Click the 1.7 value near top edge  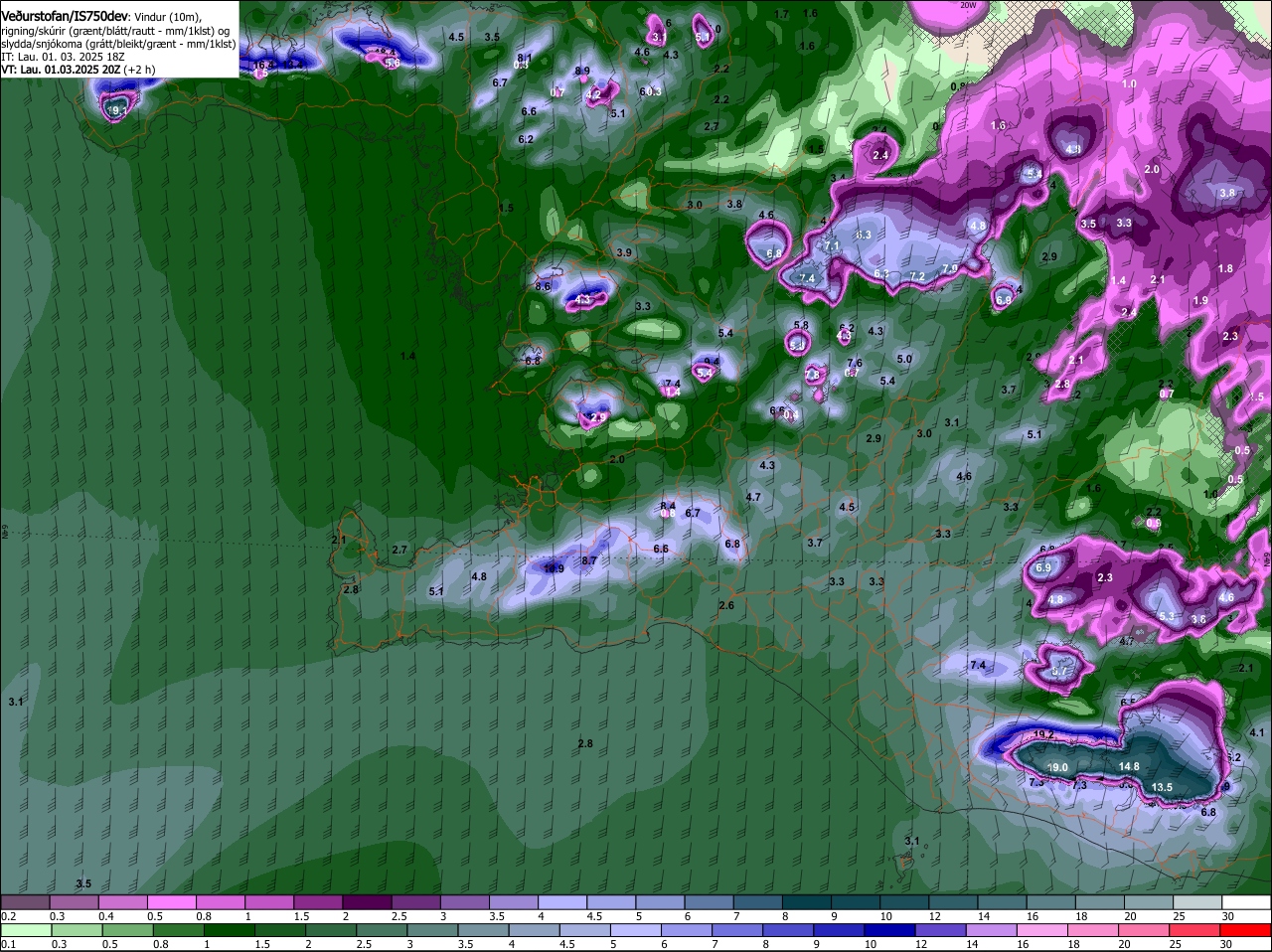782,14
